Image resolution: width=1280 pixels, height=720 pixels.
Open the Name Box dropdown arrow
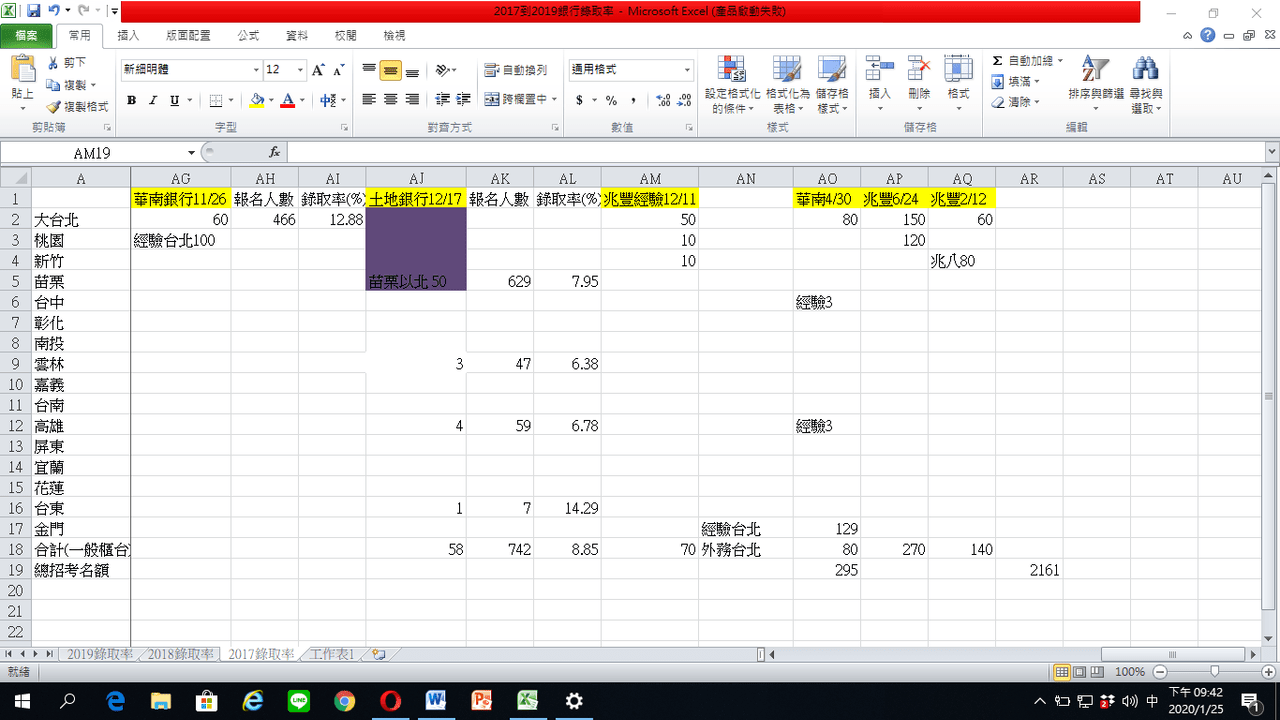pyautogui.click(x=190, y=153)
